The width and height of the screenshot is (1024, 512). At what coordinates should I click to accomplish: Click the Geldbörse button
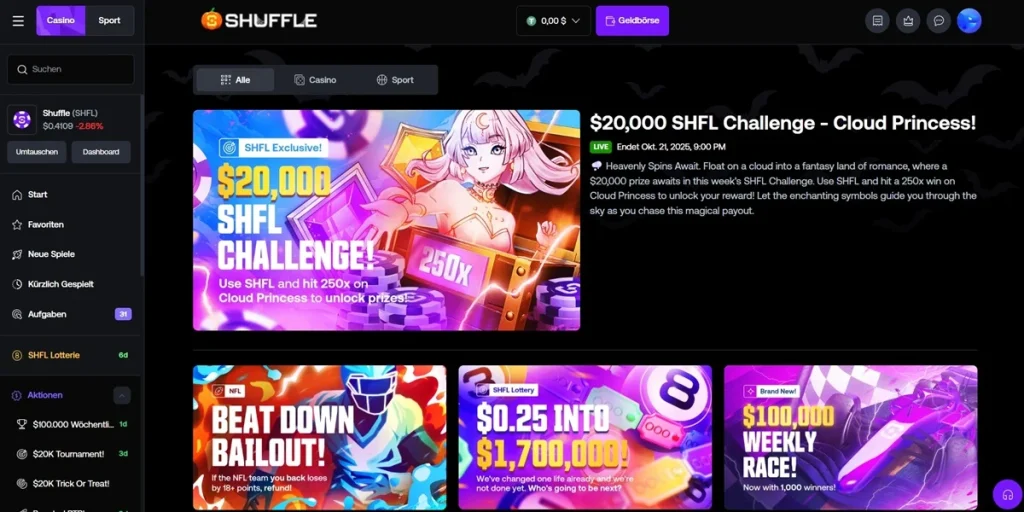632,21
